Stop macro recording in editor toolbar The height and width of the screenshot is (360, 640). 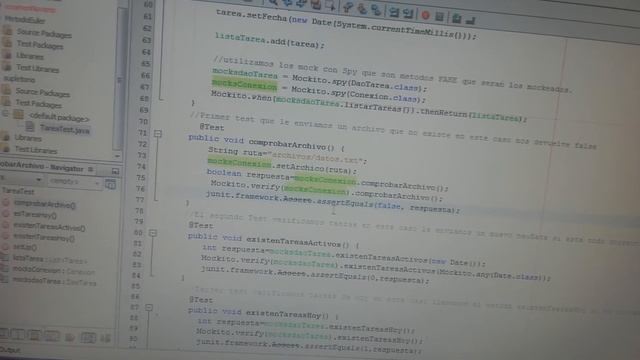pos(439,17)
